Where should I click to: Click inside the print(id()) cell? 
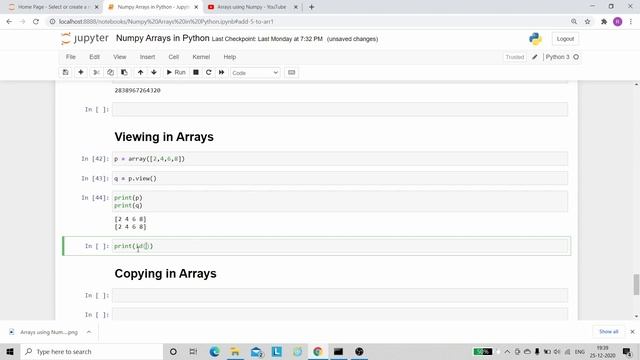click(x=340, y=246)
